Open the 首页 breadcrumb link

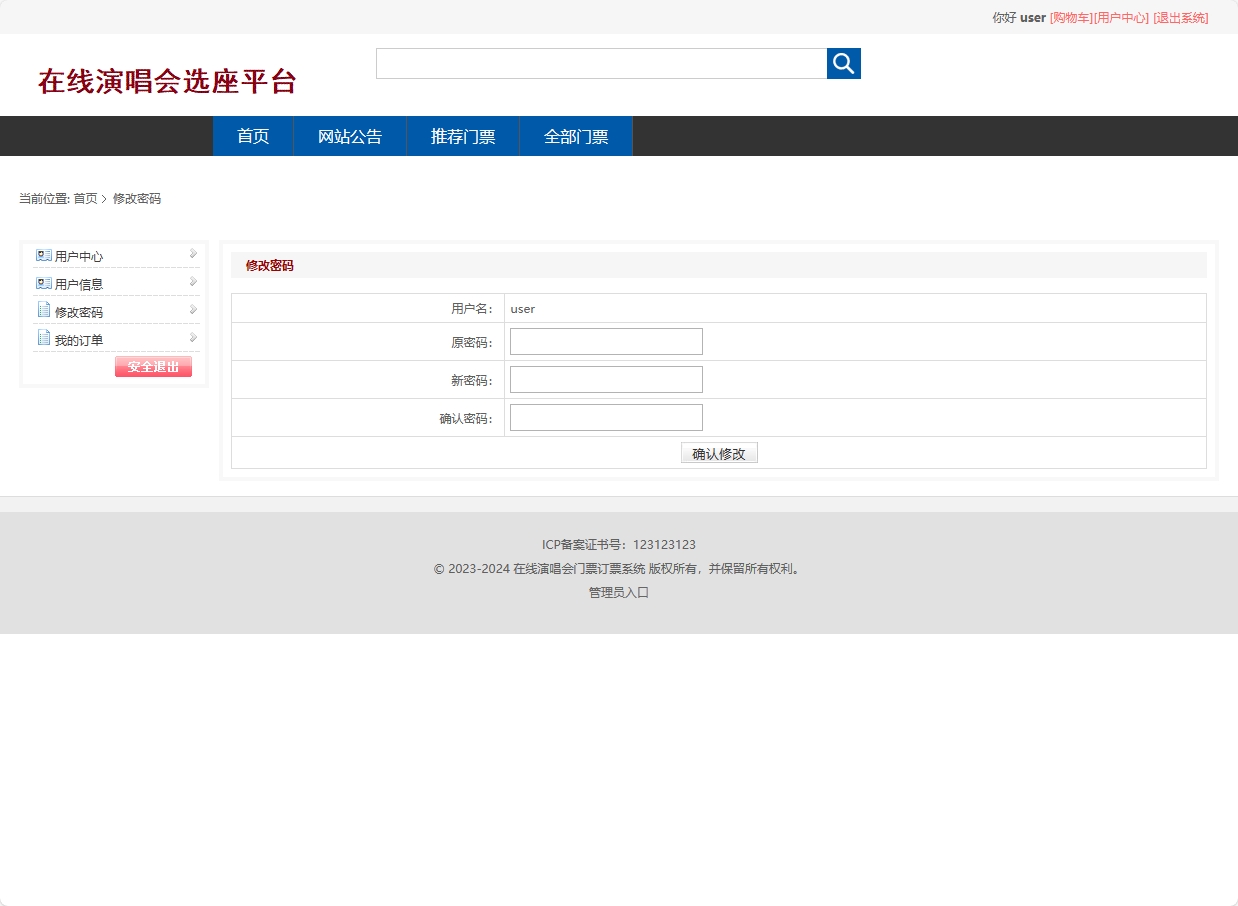pyautogui.click(x=85, y=198)
